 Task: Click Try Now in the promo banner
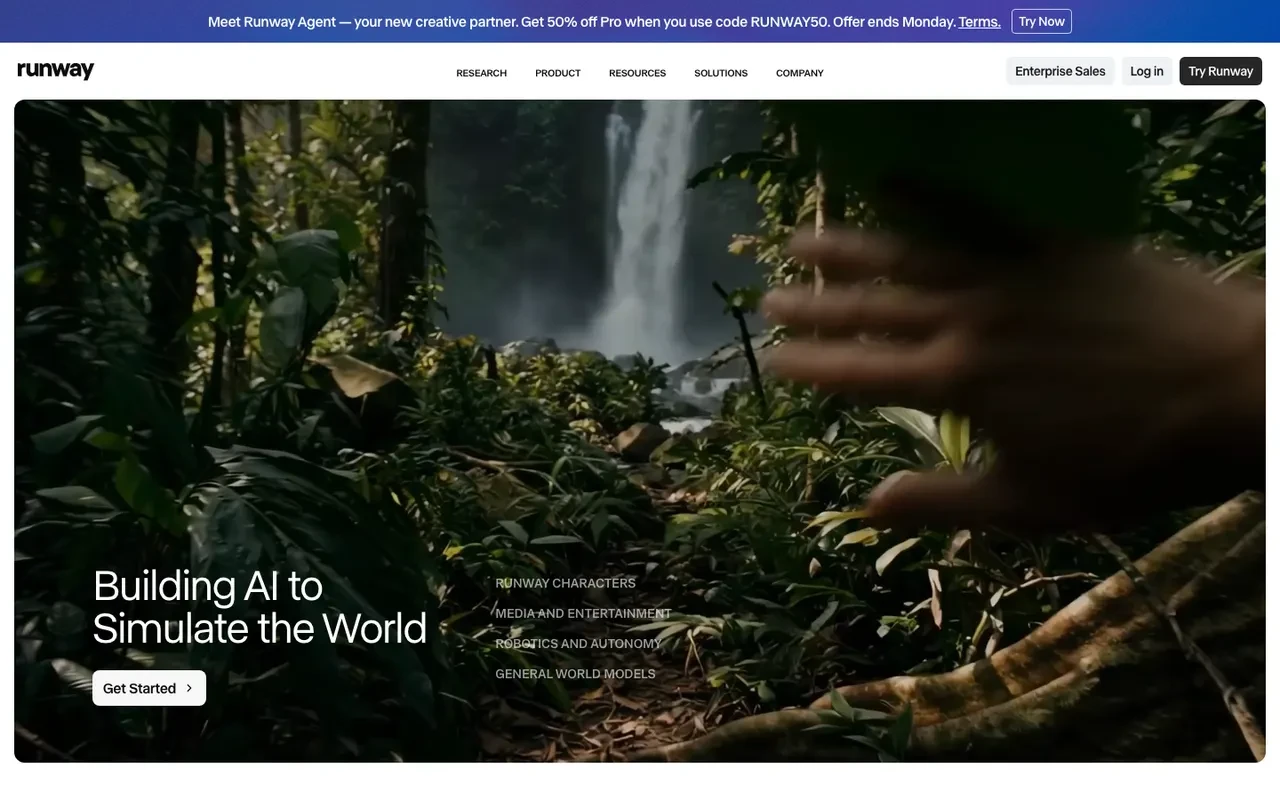1042,21
